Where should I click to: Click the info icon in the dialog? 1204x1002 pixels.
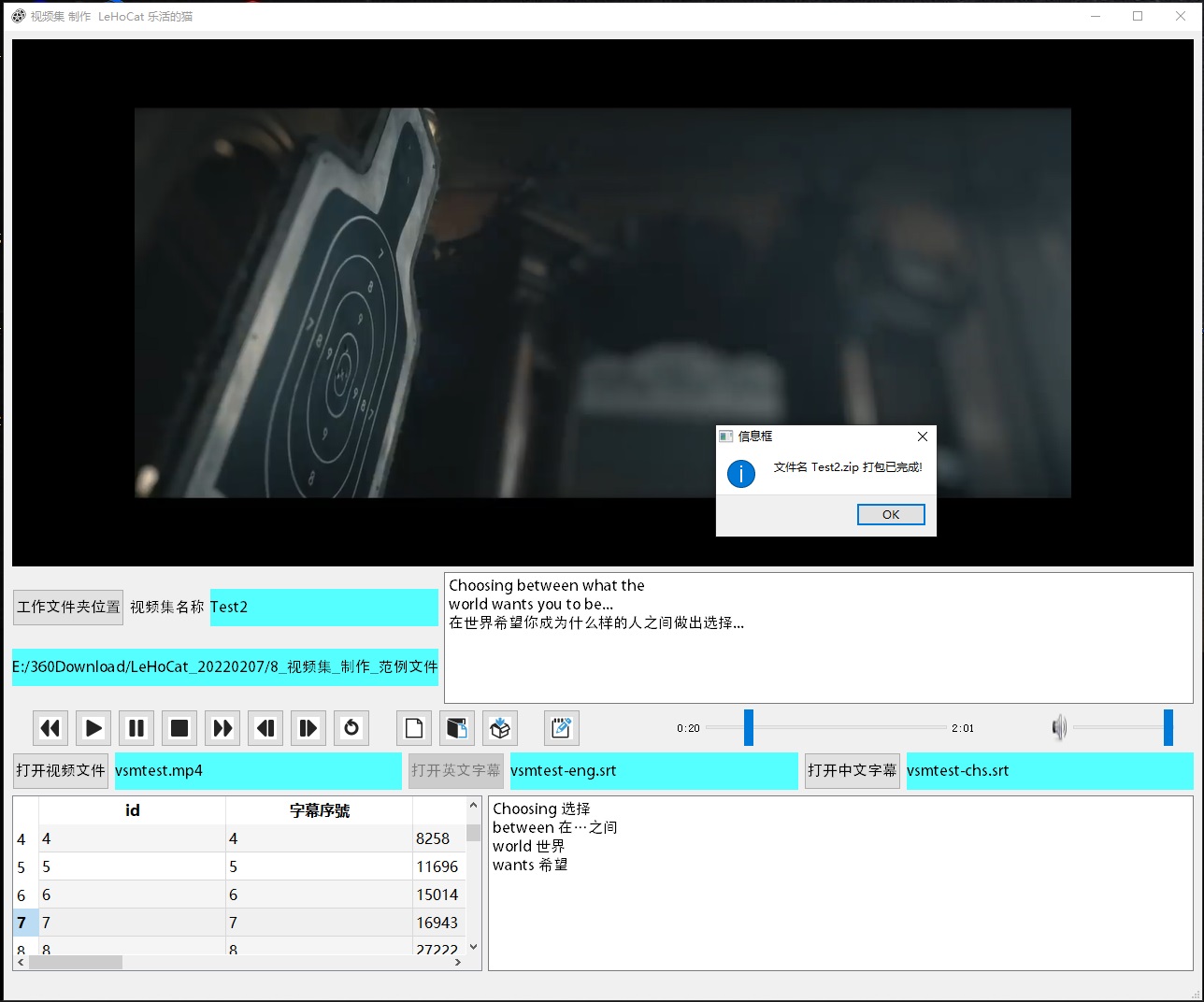741,474
